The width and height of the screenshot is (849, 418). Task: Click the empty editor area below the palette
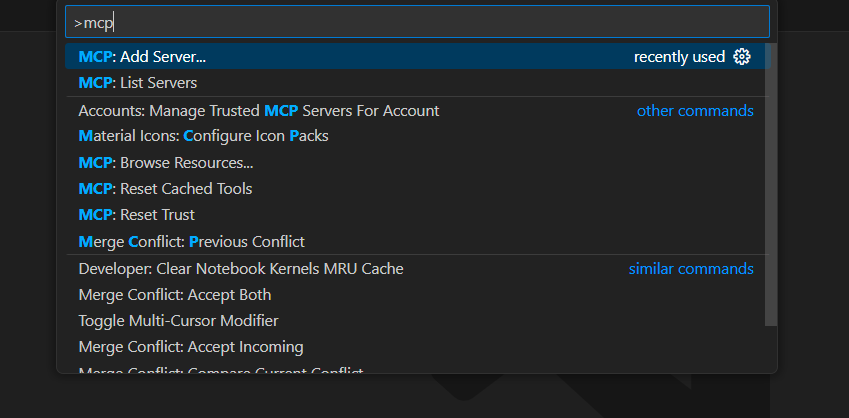click(200, 398)
